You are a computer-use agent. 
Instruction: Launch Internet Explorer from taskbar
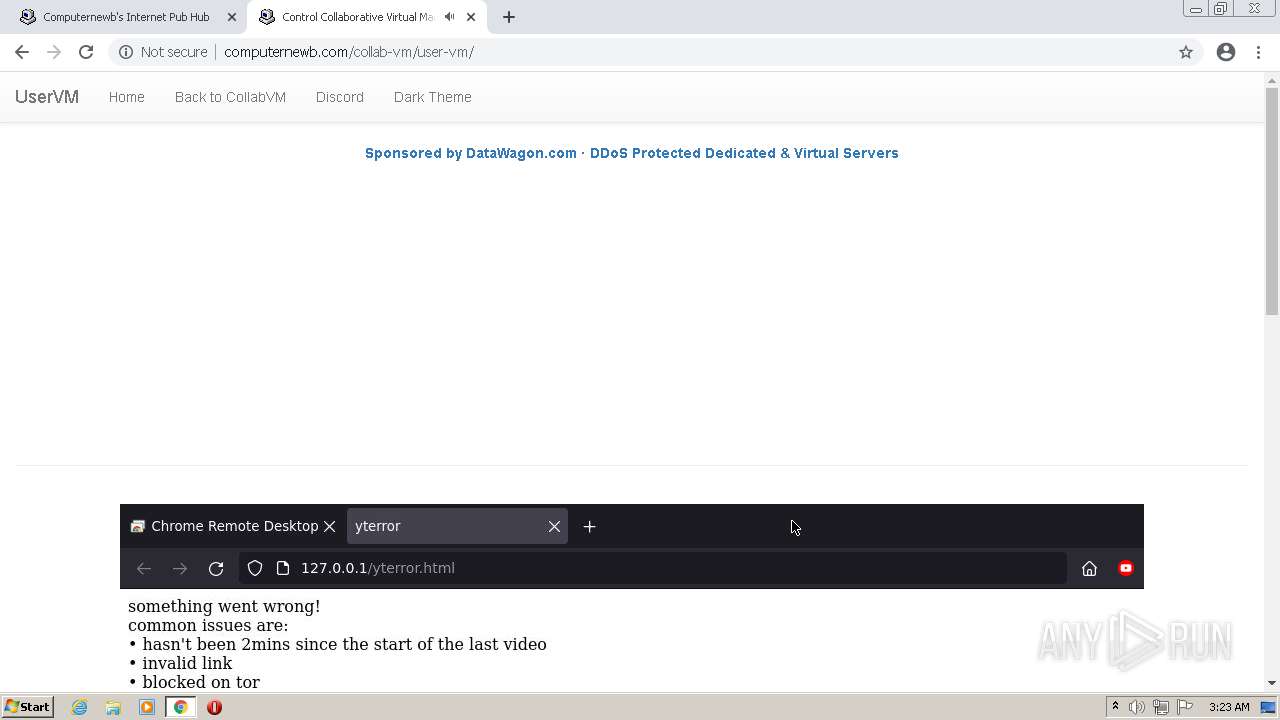pos(79,707)
